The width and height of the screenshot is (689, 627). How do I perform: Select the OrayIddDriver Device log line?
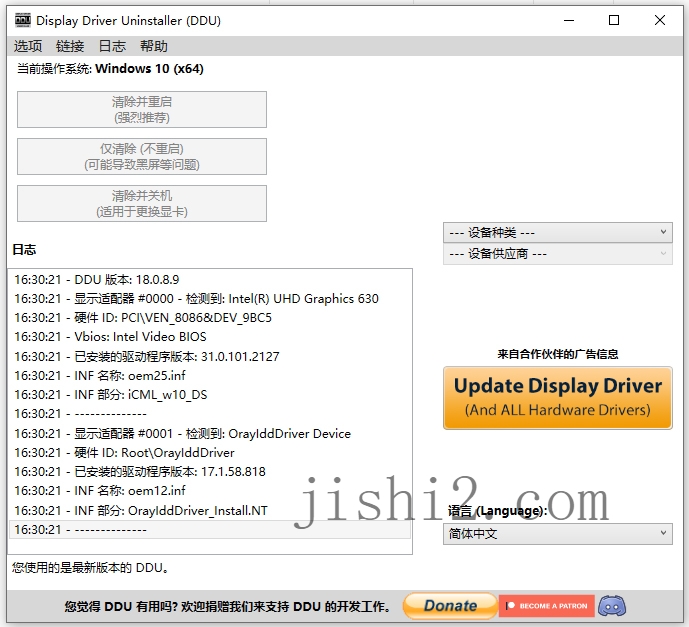(210, 434)
